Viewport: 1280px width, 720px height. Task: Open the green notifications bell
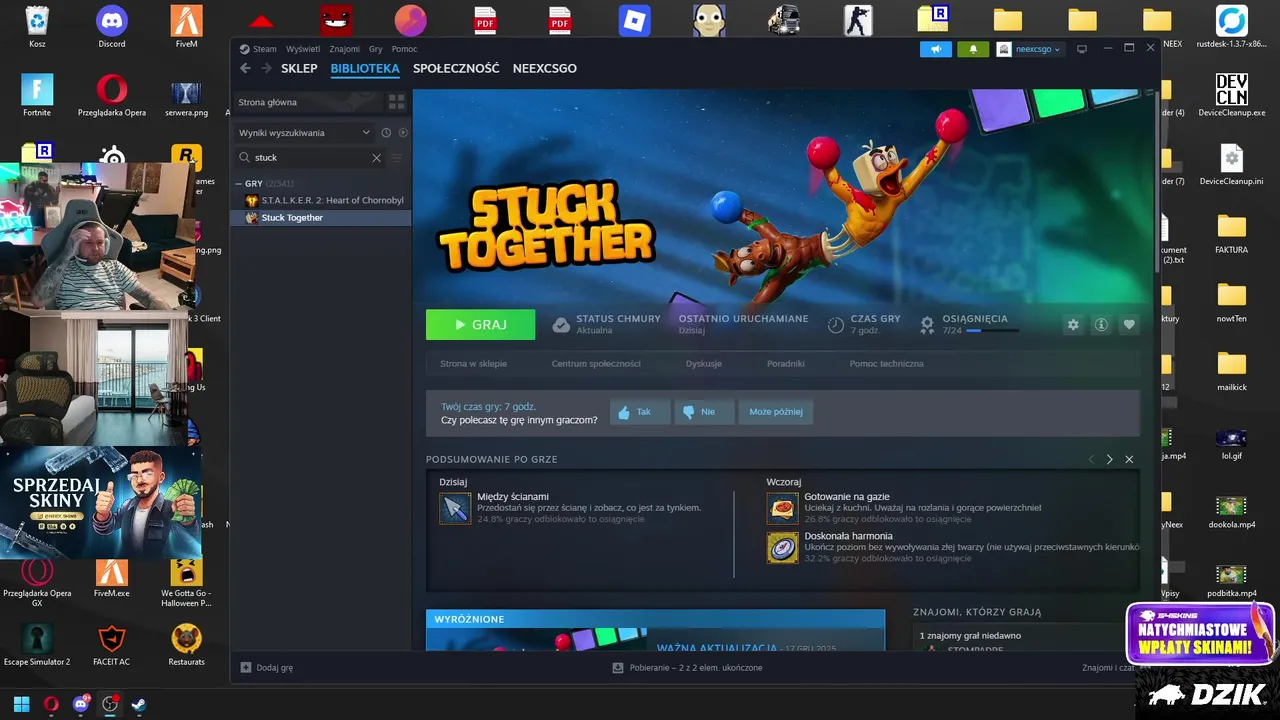point(973,49)
